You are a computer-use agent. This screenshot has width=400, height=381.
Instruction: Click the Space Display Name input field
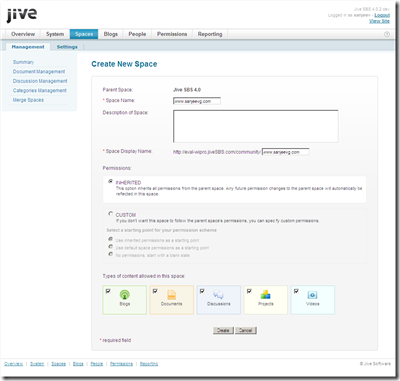[x=286, y=152]
